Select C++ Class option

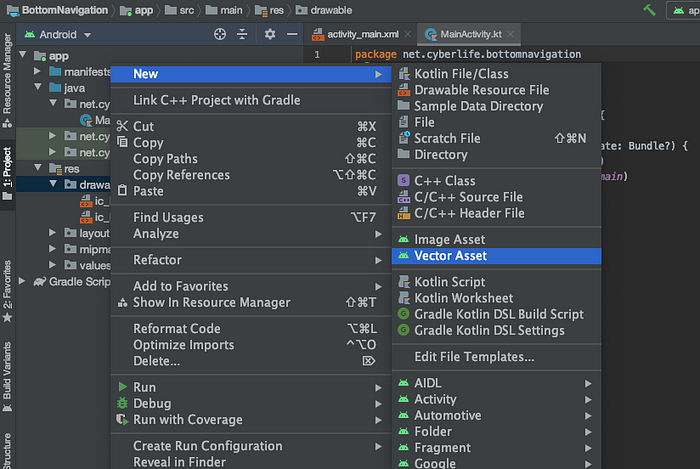pyautogui.click(x=496, y=181)
